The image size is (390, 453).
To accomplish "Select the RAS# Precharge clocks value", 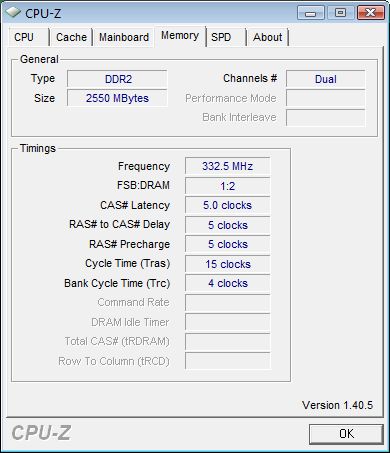I will click(227, 244).
